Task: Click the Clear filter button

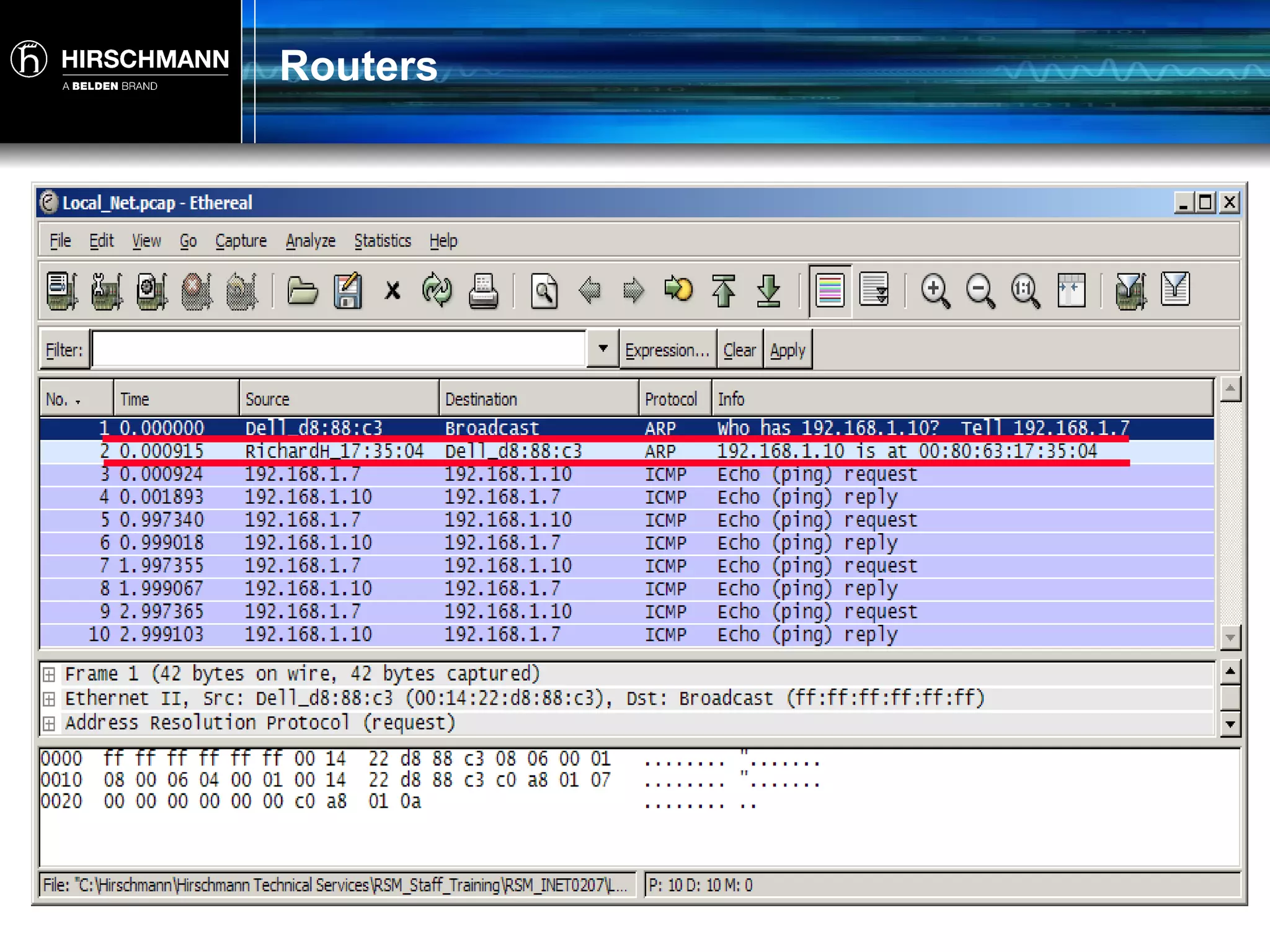Action: point(739,350)
